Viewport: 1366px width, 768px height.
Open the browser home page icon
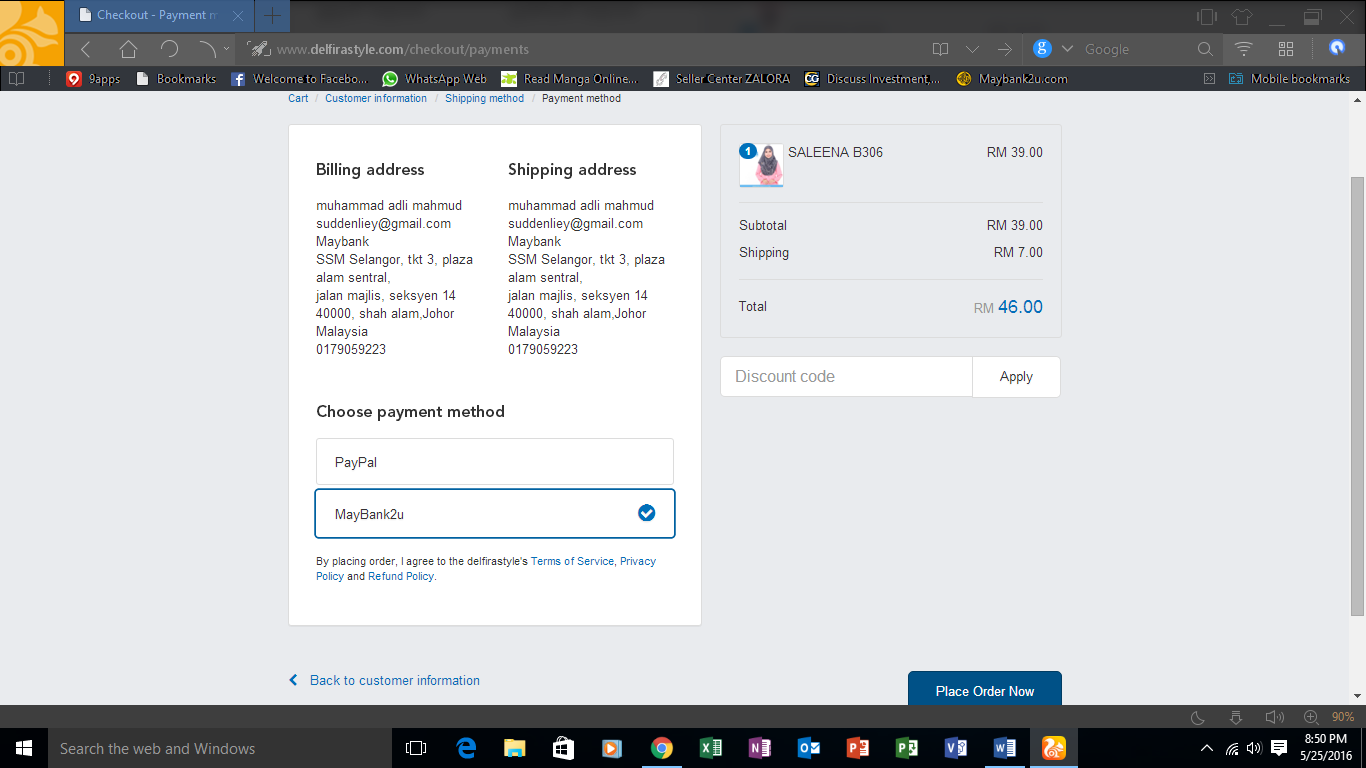click(x=128, y=49)
